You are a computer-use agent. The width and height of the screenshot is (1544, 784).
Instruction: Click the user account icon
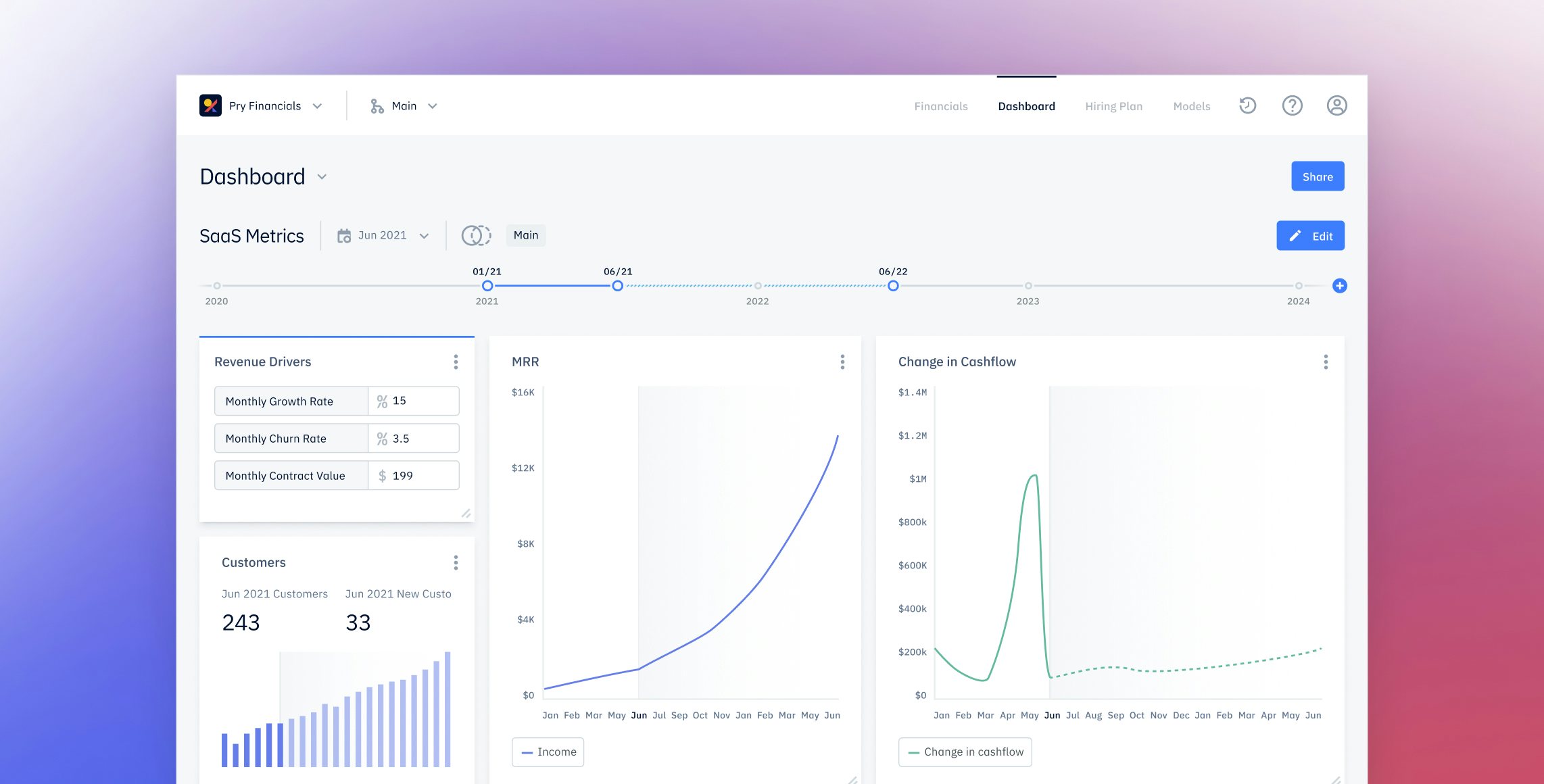1336,105
